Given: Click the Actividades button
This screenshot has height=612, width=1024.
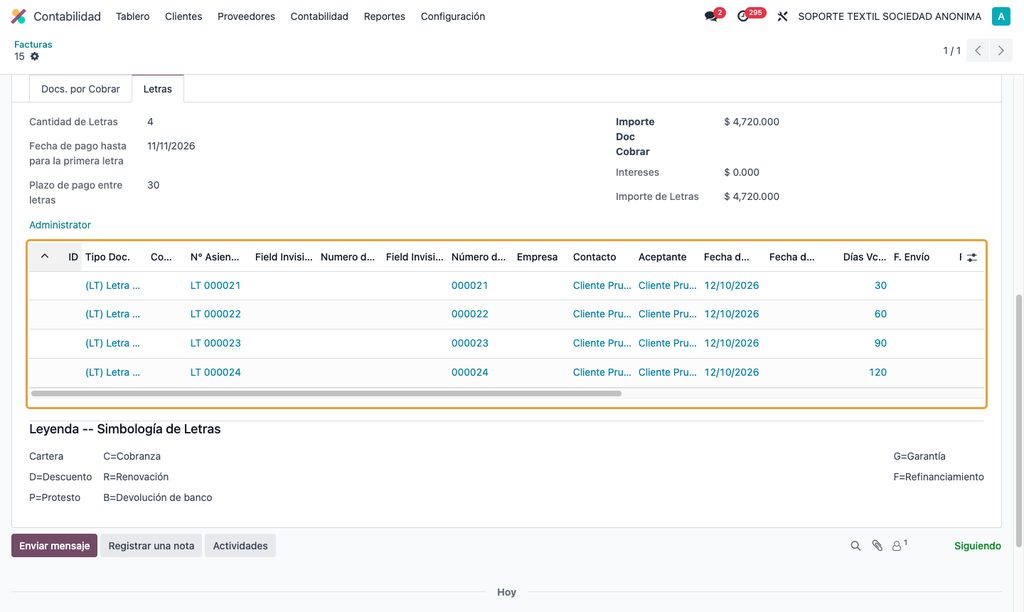Looking at the screenshot, I should coord(240,545).
